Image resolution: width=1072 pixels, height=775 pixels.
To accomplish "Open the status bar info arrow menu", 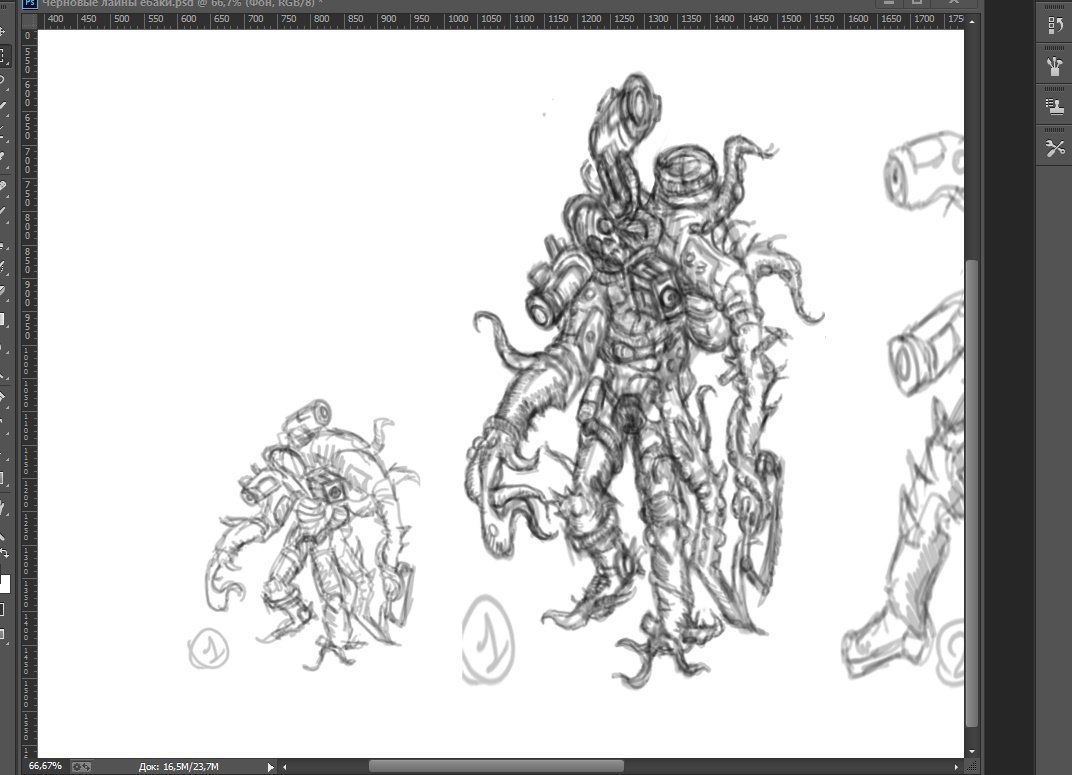I will pos(271,767).
